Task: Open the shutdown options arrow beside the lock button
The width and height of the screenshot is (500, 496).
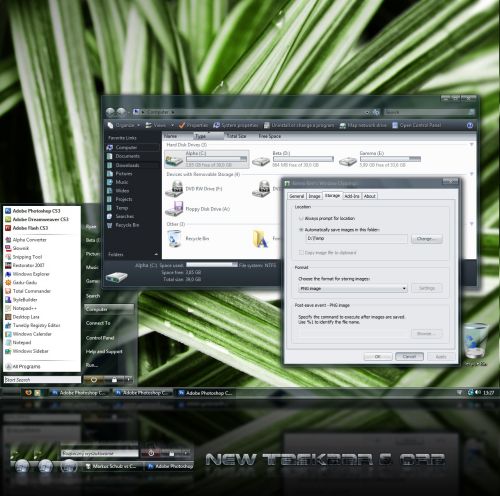Action: pos(129,380)
